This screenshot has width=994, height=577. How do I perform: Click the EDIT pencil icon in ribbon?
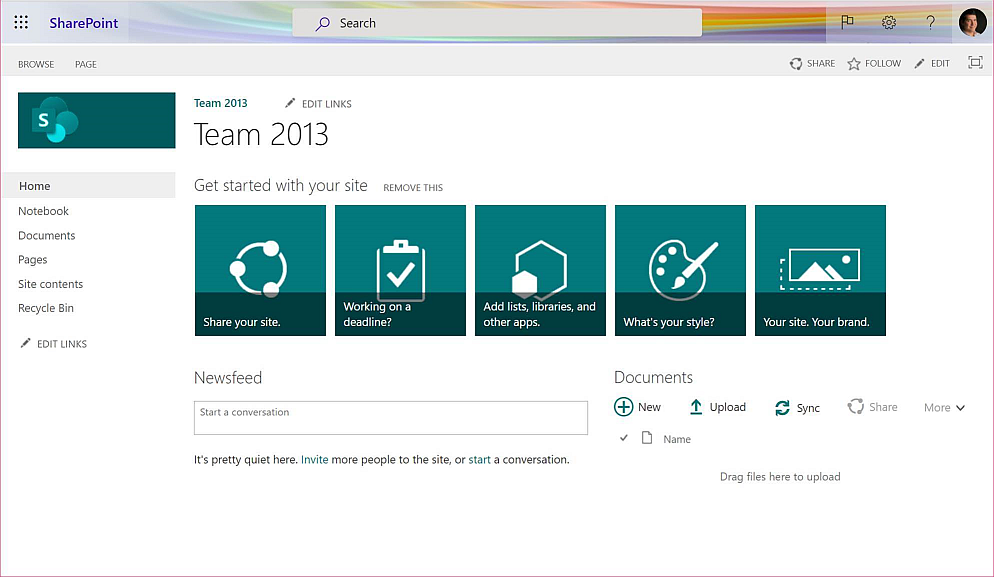click(919, 63)
